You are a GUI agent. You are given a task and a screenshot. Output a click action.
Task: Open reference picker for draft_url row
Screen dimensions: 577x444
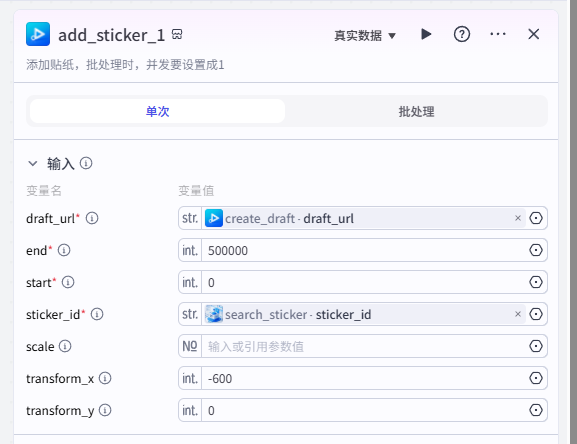(536, 218)
